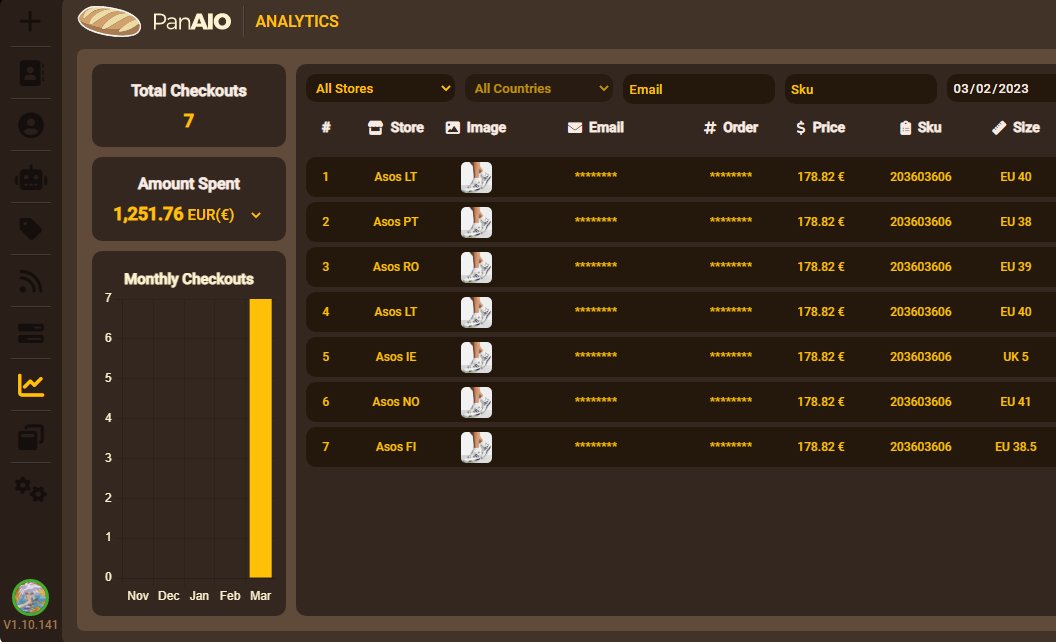Click the PanAIO bread loaf logo
The image size is (1056, 642).
109,21
